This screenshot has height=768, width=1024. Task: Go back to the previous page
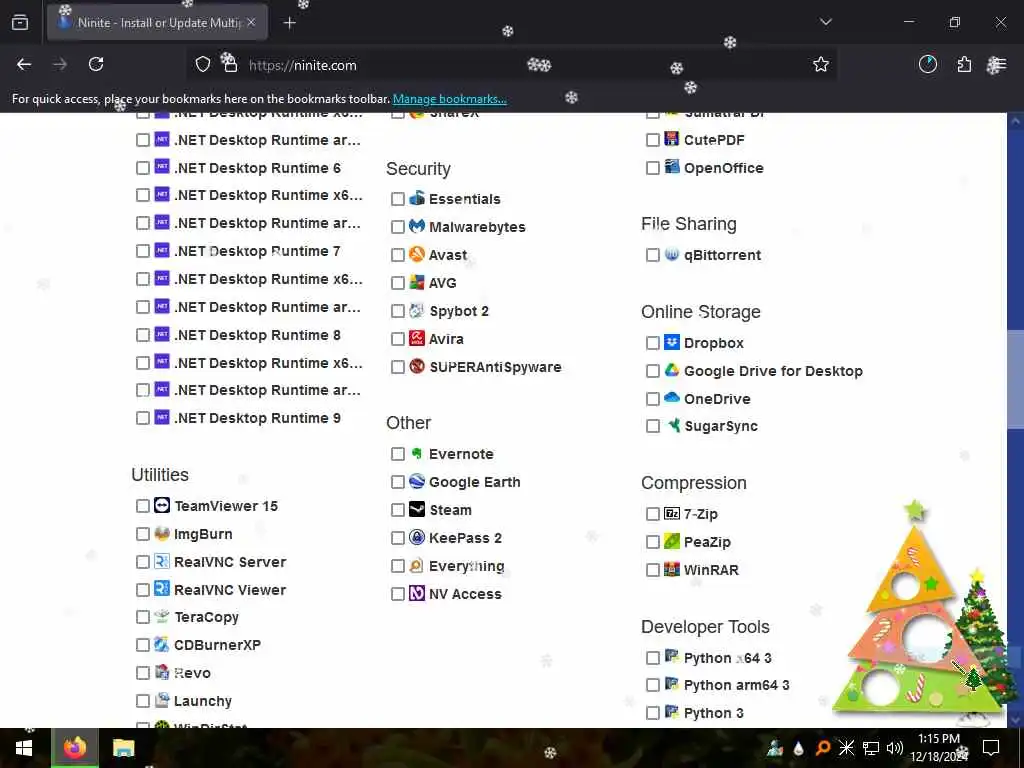point(24,64)
